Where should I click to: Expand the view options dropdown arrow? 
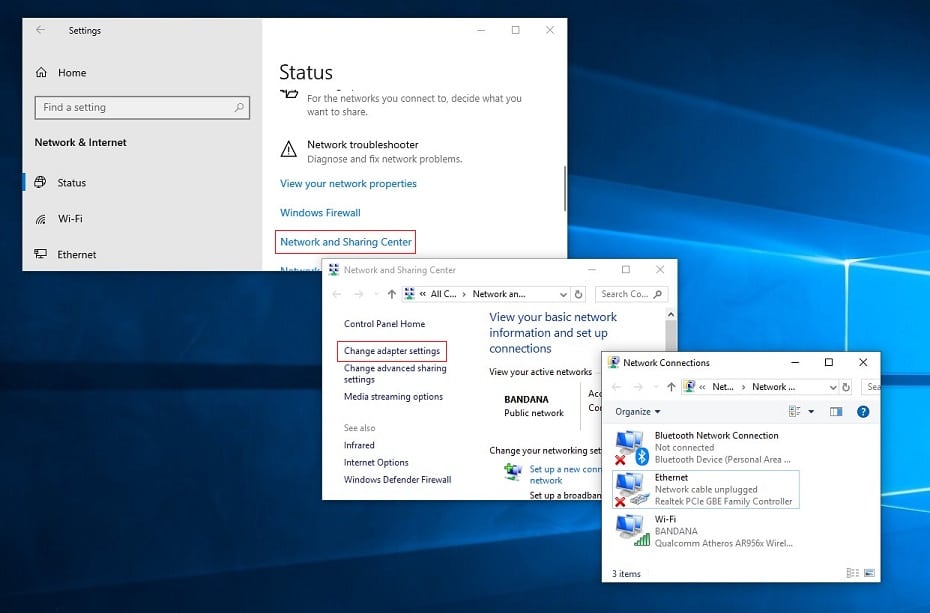[811, 411]
